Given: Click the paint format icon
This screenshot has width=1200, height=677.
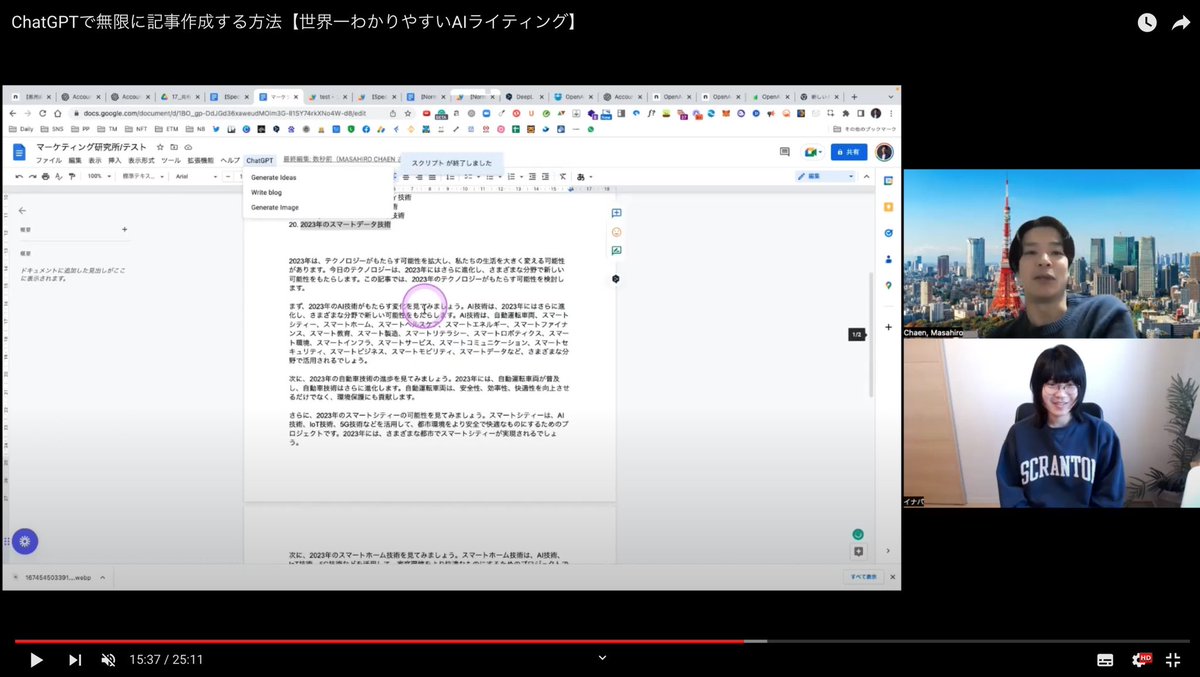Looking at the screenshot, I should (71, 176).
